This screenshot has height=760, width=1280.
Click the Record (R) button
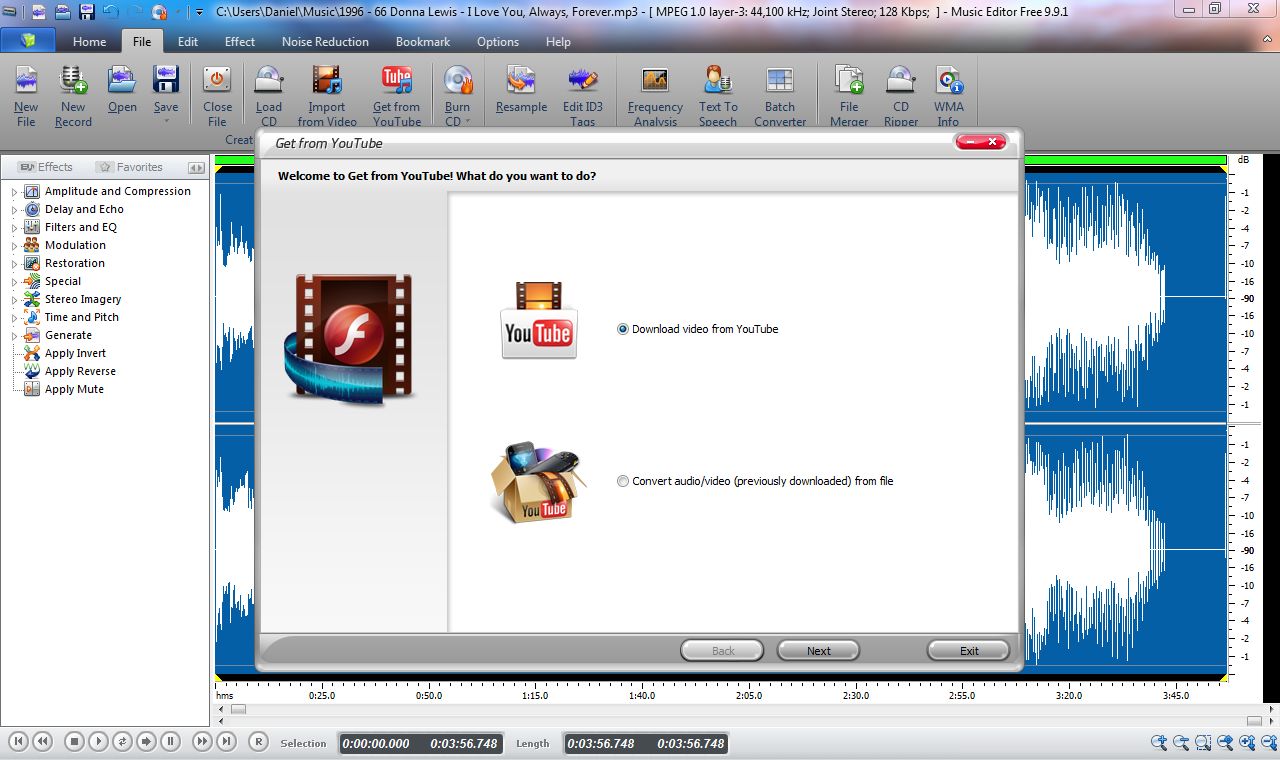pos(258,741)
